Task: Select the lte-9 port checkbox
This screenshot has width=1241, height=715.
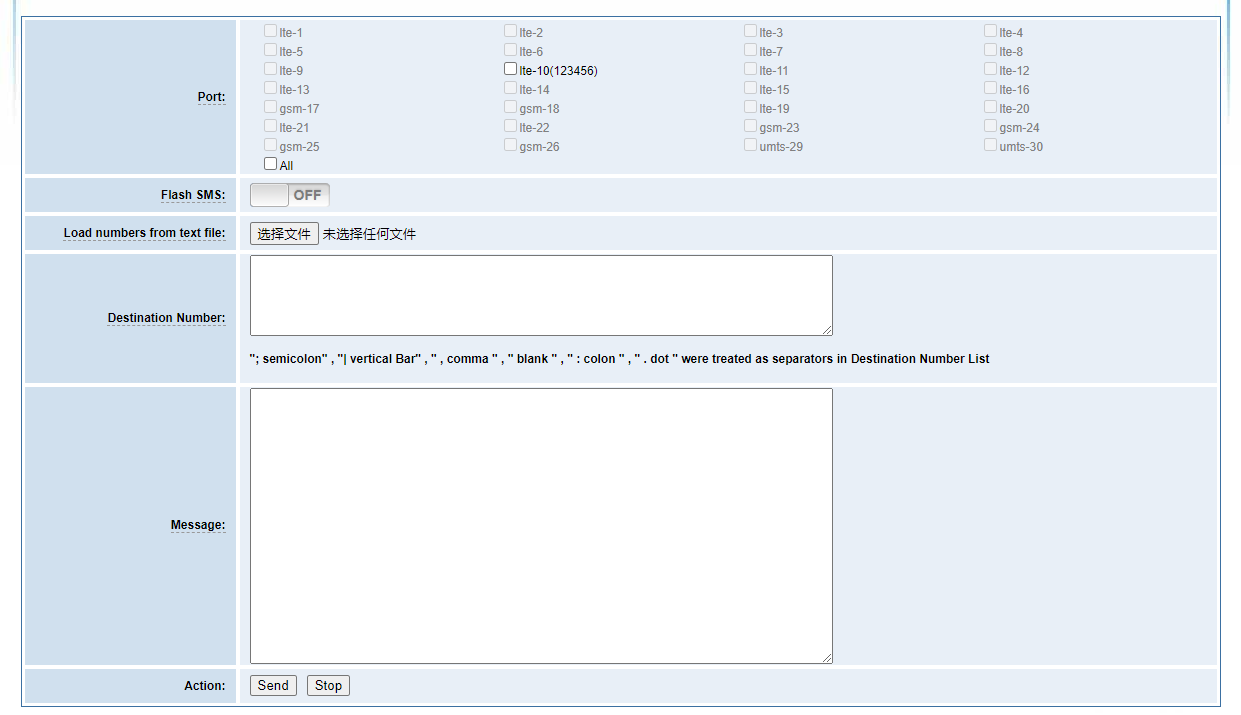Action: [271, 69]
